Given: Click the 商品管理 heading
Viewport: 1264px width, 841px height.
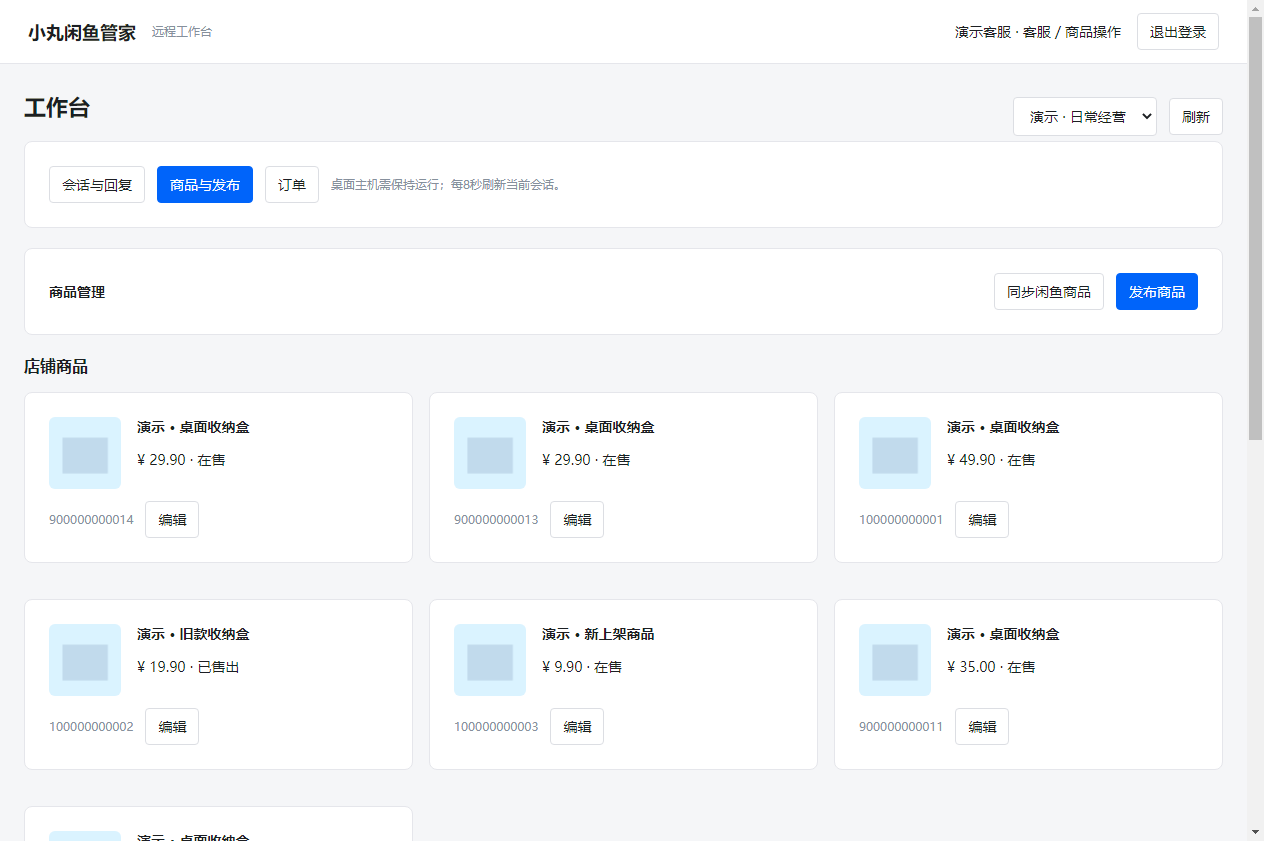Looking at the screenshot, I should pyautogui.click(x=77, y=292).
